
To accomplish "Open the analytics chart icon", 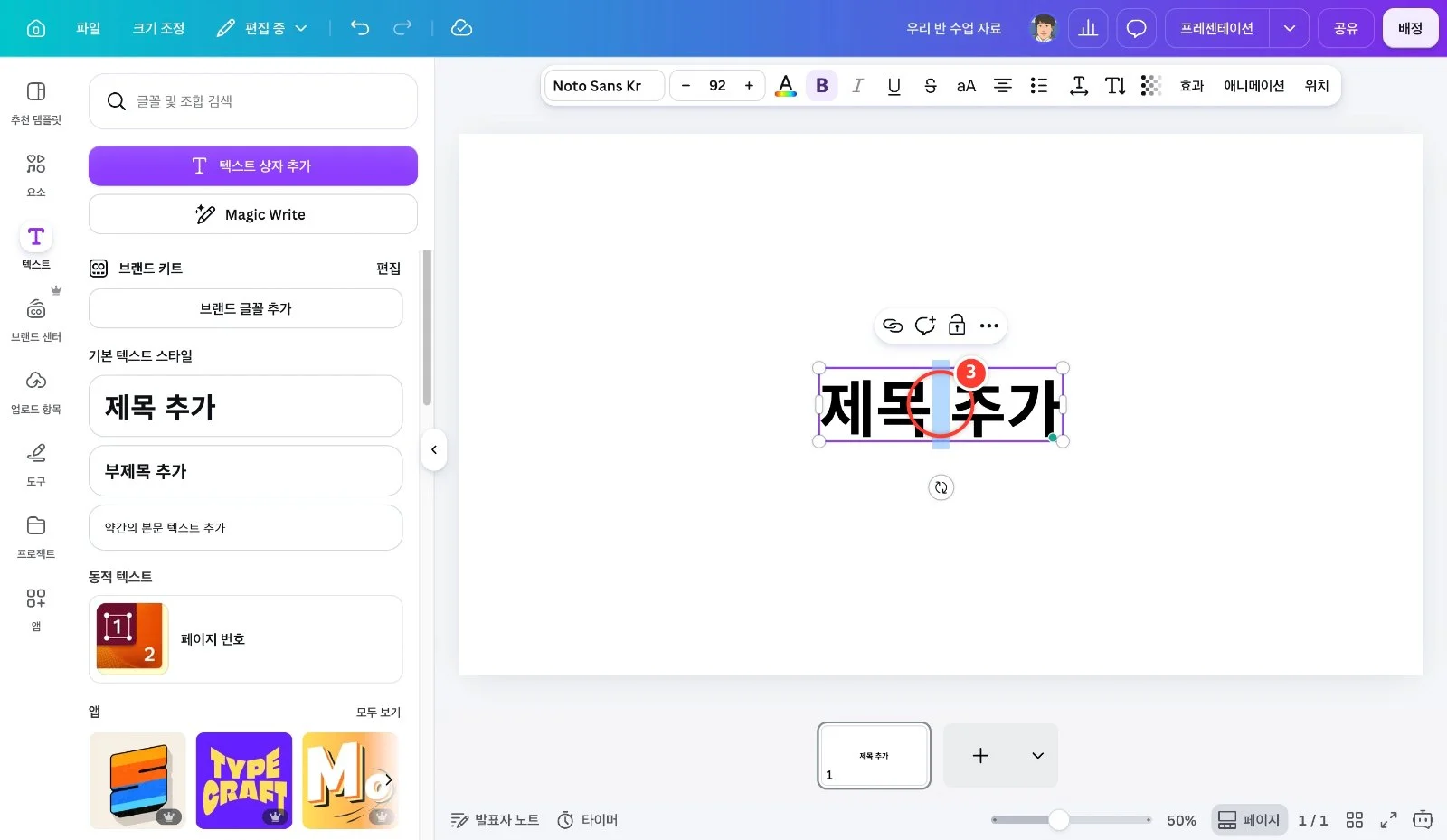I will pyautogui.click(x=1088, y=28).
